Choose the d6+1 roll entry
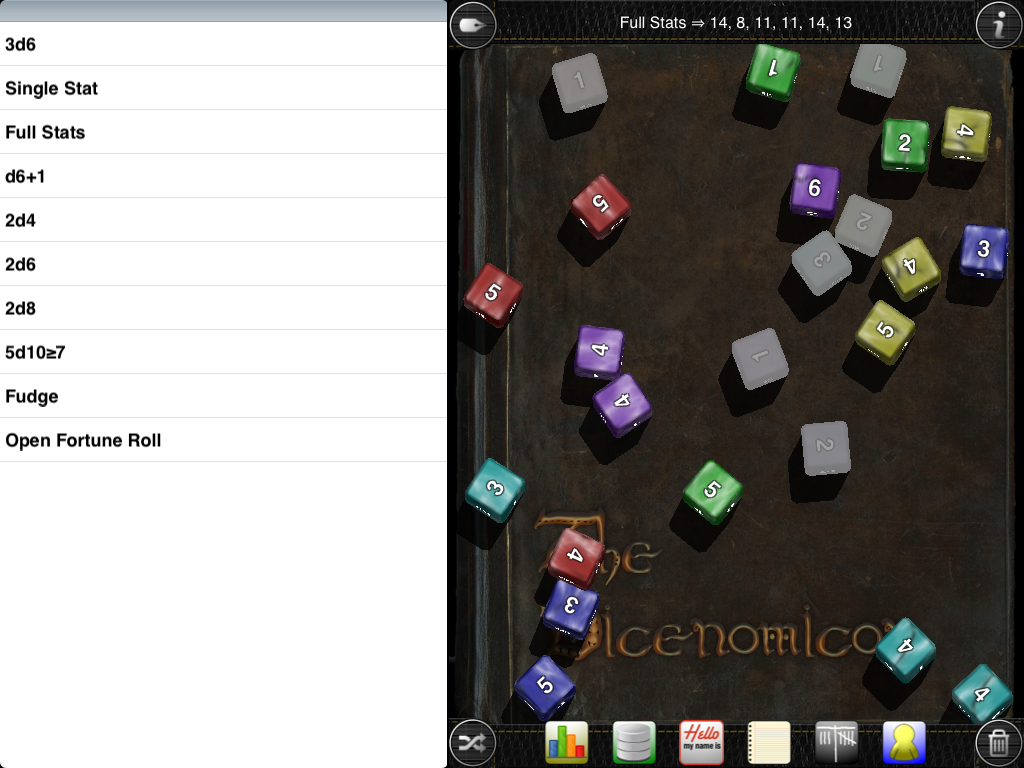 click(223, 176)
